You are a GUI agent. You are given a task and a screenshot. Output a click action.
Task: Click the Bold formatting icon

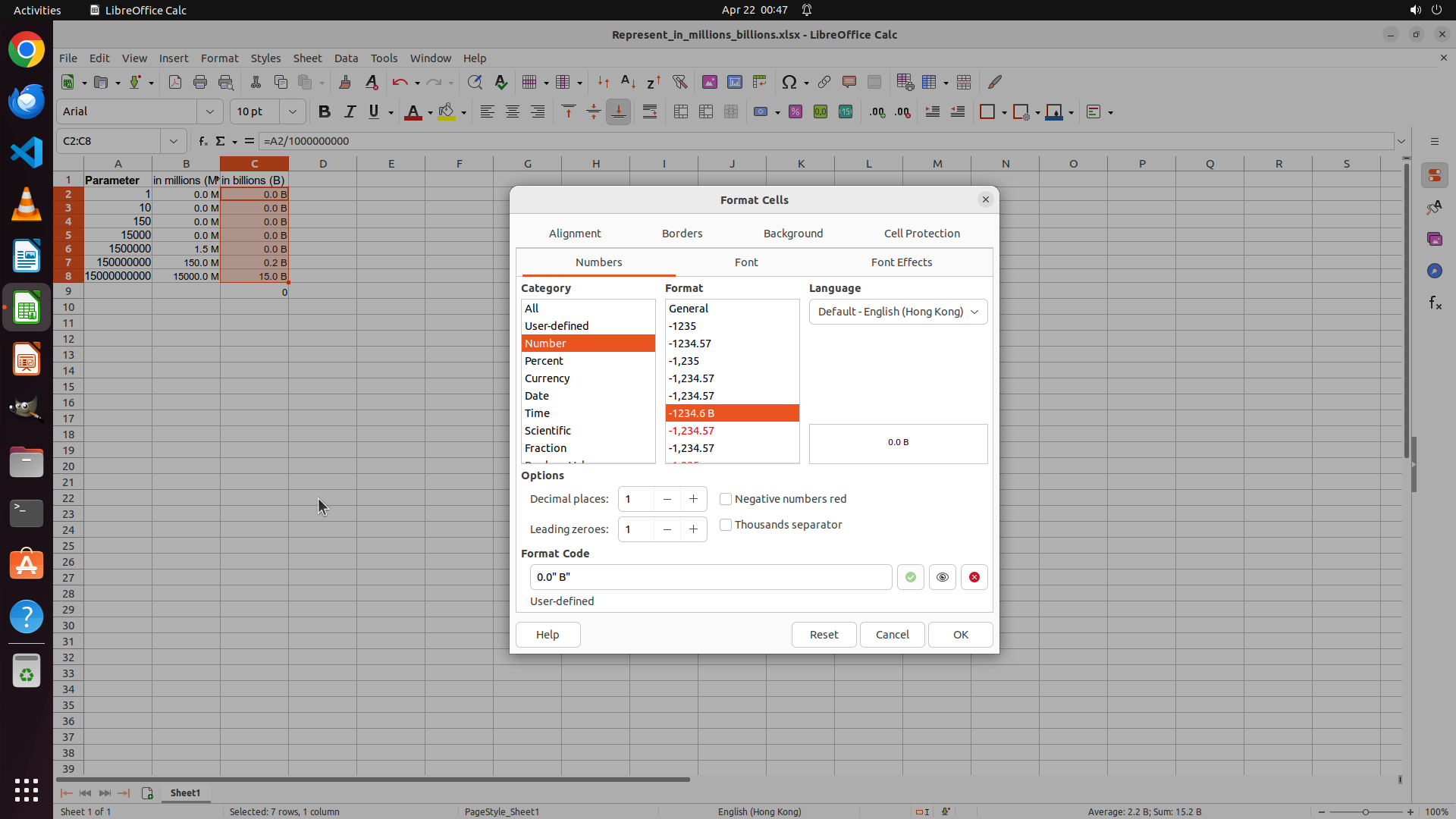click(325, 111)
